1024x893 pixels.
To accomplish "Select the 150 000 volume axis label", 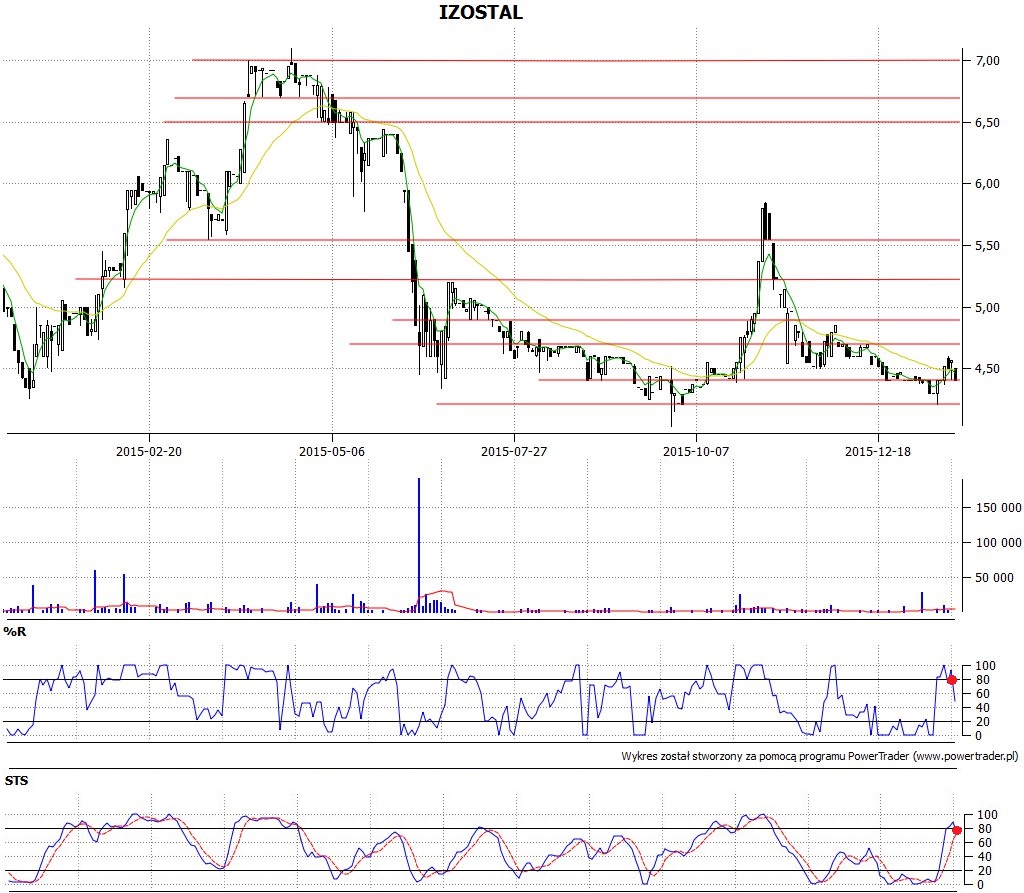I will 998,508.
